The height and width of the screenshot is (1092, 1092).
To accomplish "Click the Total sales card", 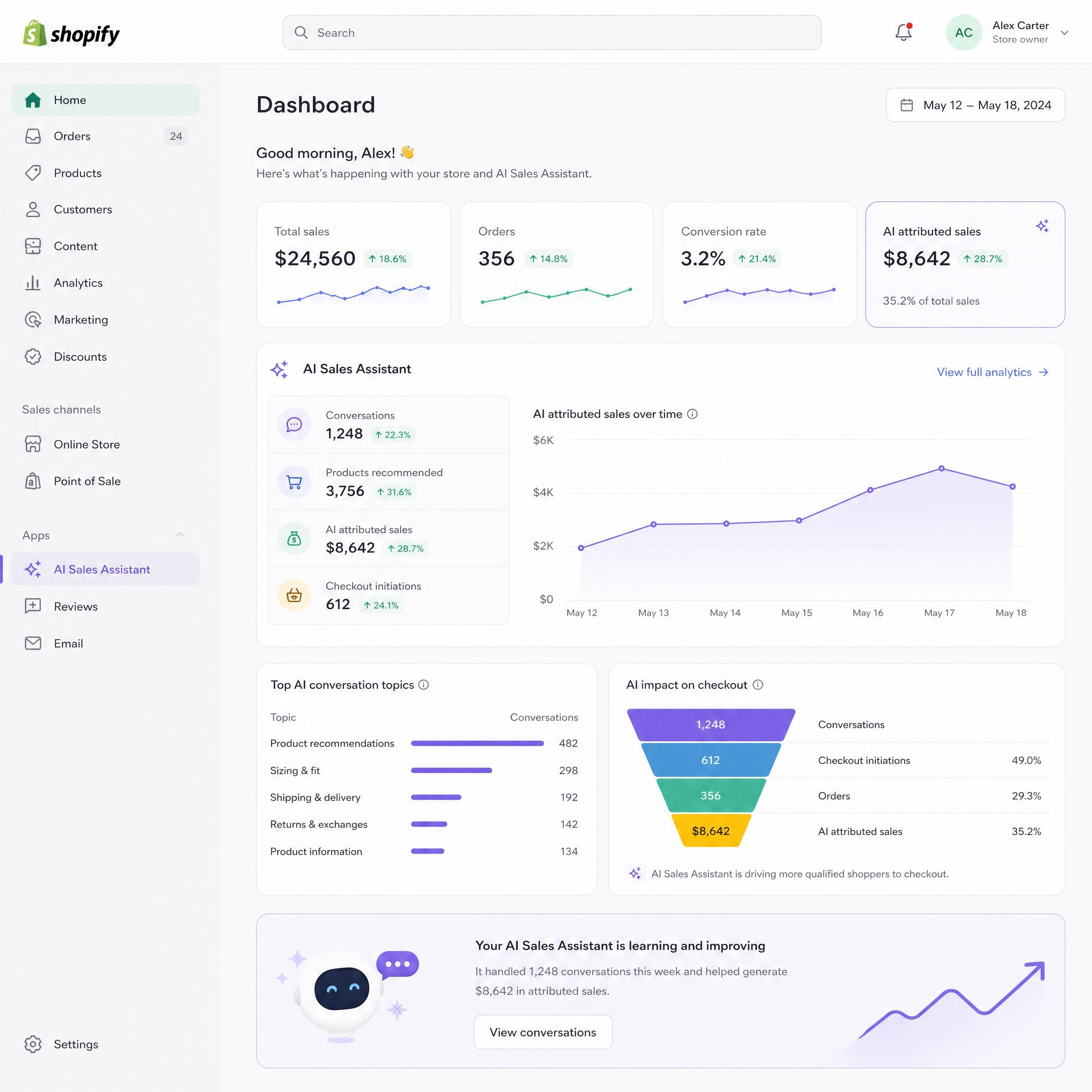I will (353, 265).
